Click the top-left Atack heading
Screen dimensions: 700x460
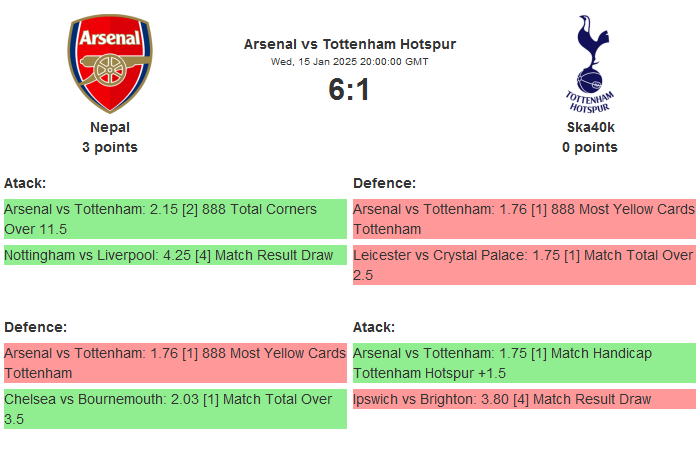click(25, 183)
